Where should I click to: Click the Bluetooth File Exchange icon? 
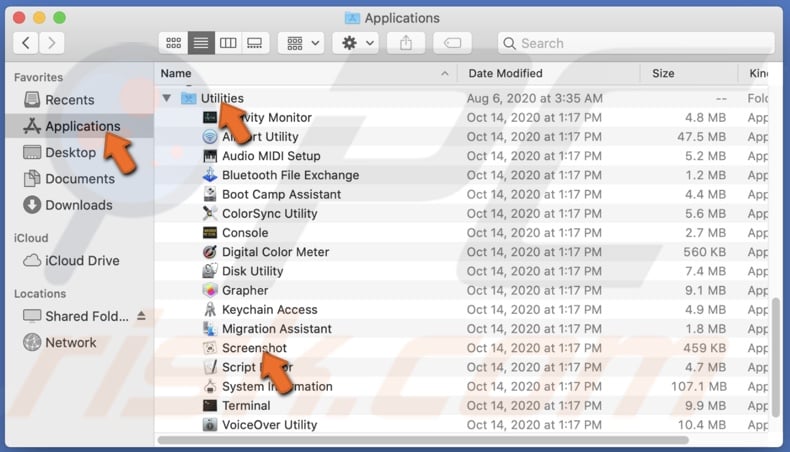point(210,175)
